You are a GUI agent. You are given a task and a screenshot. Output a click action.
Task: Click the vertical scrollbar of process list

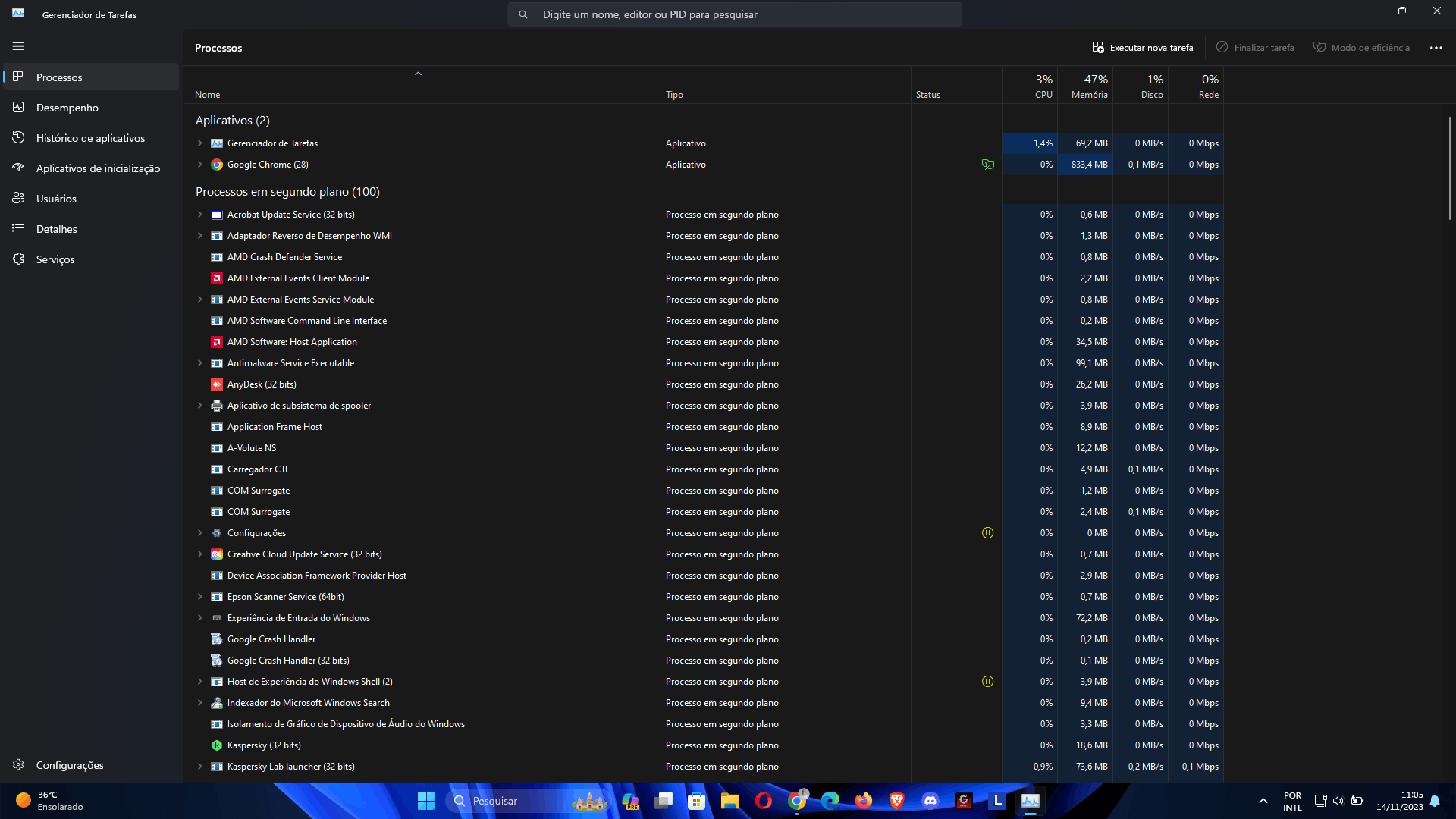click(x=1449, y=167)
